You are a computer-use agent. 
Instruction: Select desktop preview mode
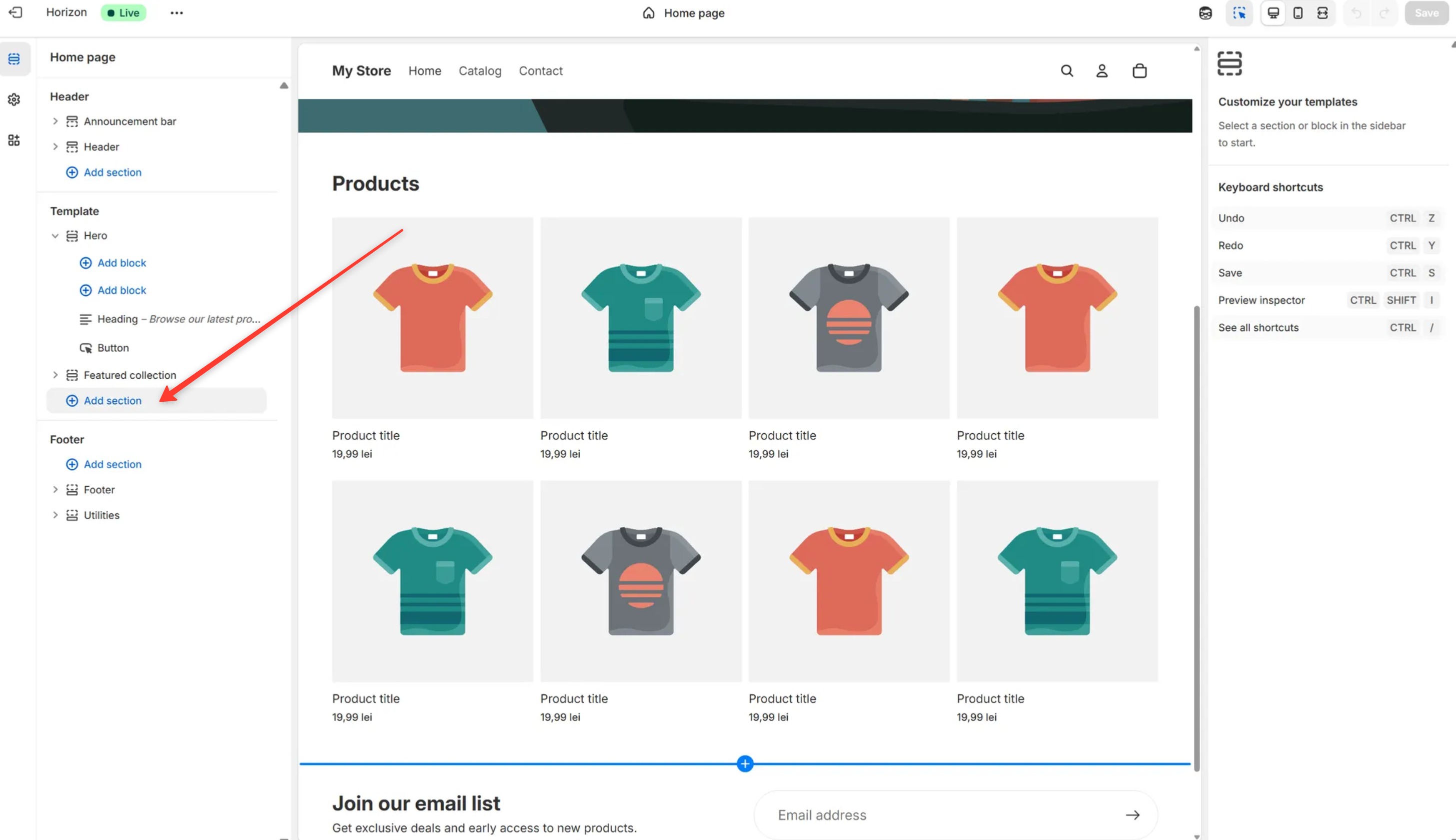coord(1272,13)
